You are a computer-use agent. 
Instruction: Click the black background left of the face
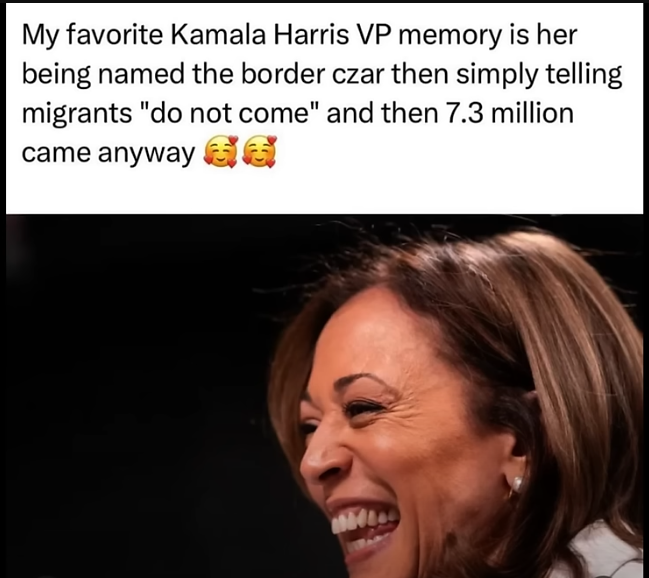click(x=137, y=393)
